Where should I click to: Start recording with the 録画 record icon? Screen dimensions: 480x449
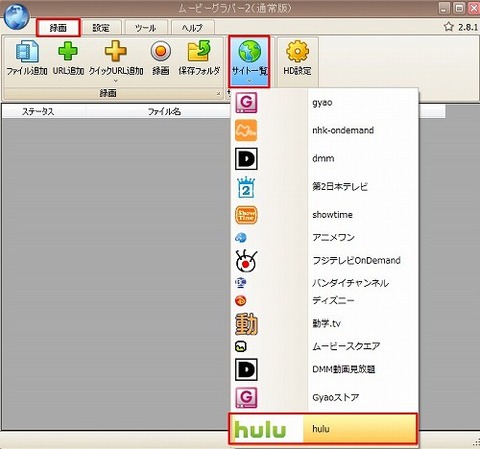pyautogui.click(x=161, y=51)
